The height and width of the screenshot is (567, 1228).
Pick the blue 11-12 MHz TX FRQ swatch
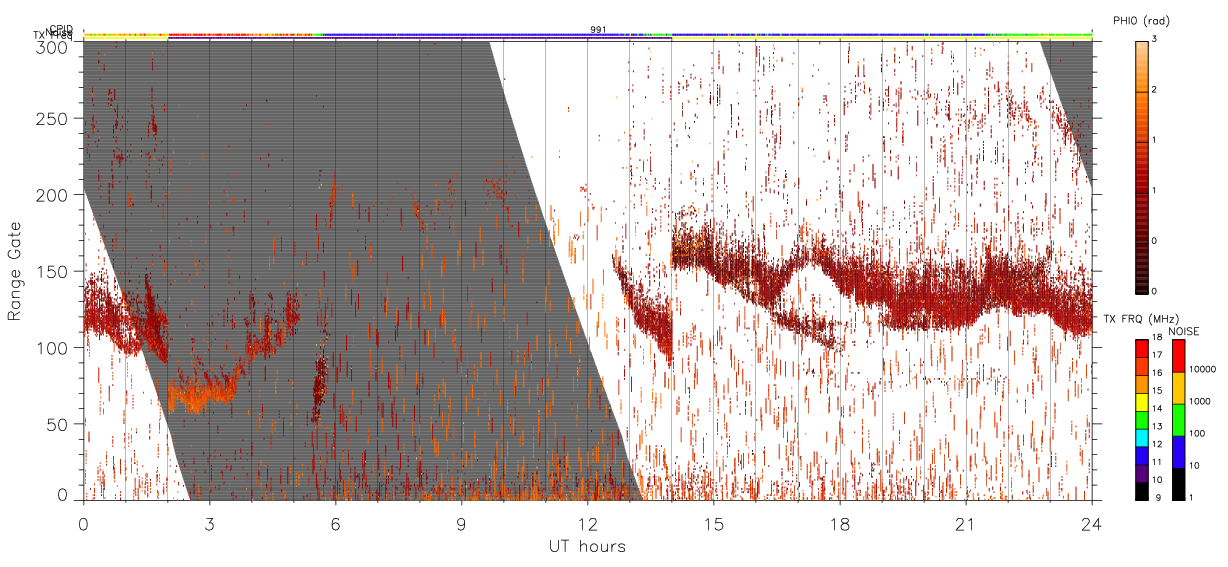tap(1141, 455)
